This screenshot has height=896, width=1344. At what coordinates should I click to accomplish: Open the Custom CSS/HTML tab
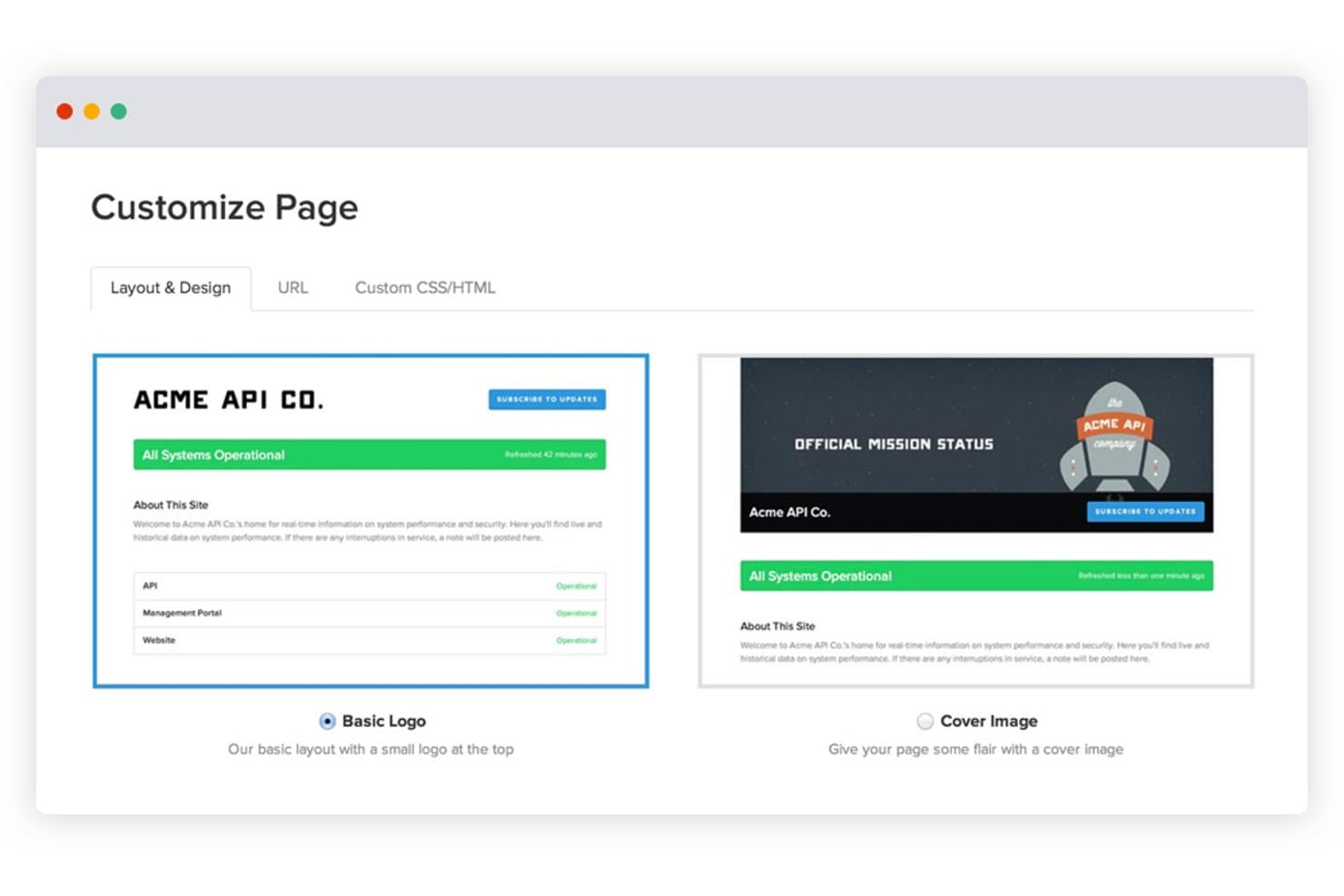tap(425, 288)
